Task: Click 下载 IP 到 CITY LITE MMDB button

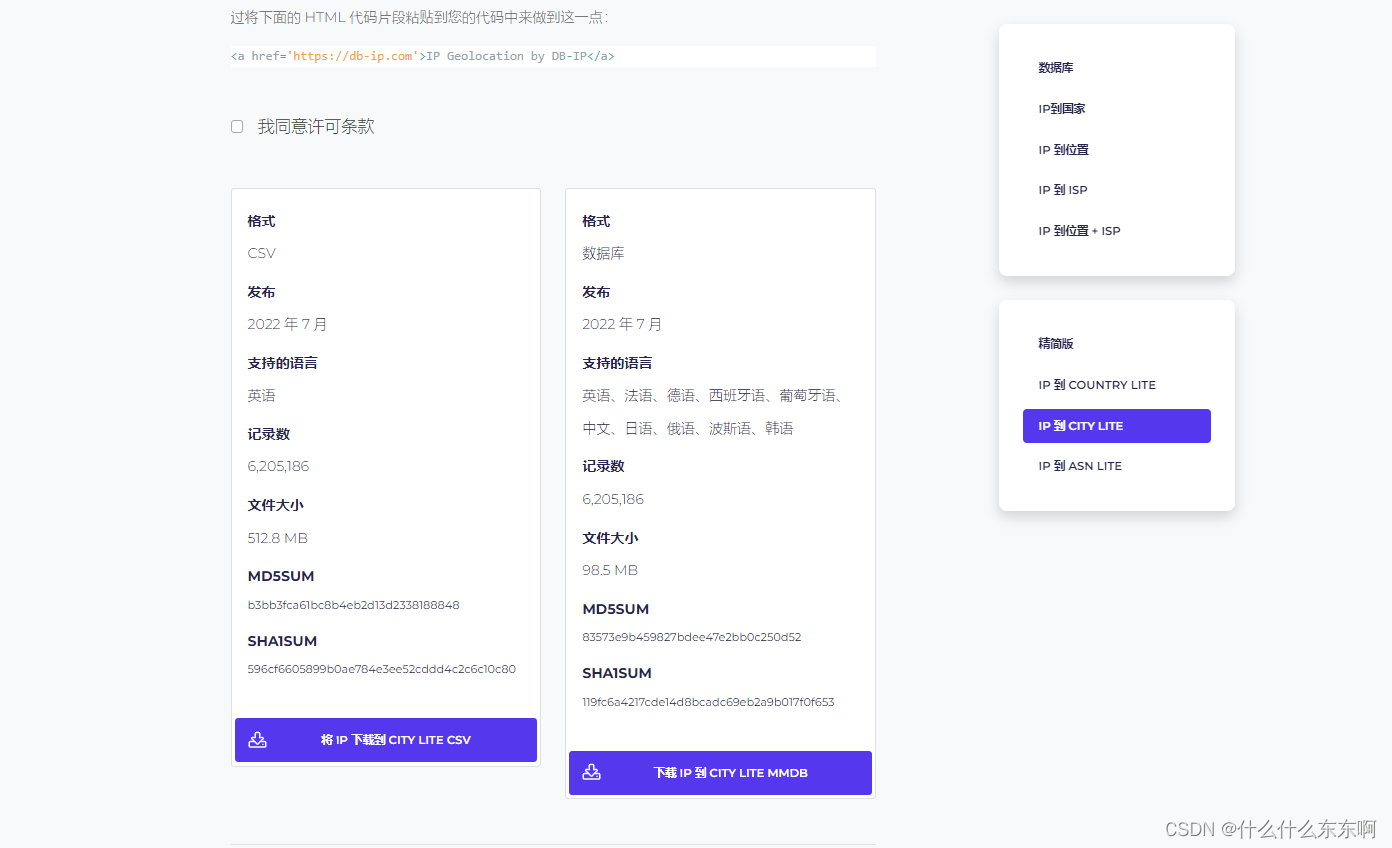Action: tap(720, 772)
